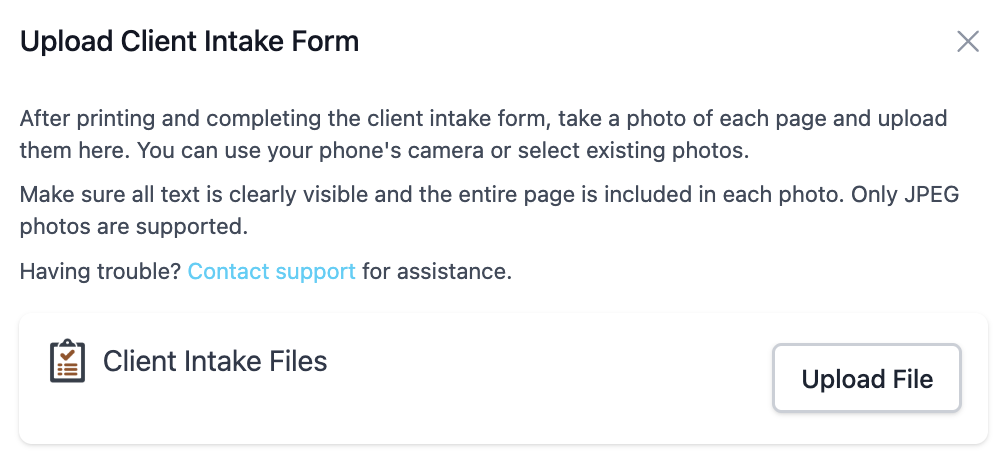This screenshot has width=1006, height=456.
Task: Click the word 'Files' in the card label
Action: pyautogui.click(x=298, y=361)
